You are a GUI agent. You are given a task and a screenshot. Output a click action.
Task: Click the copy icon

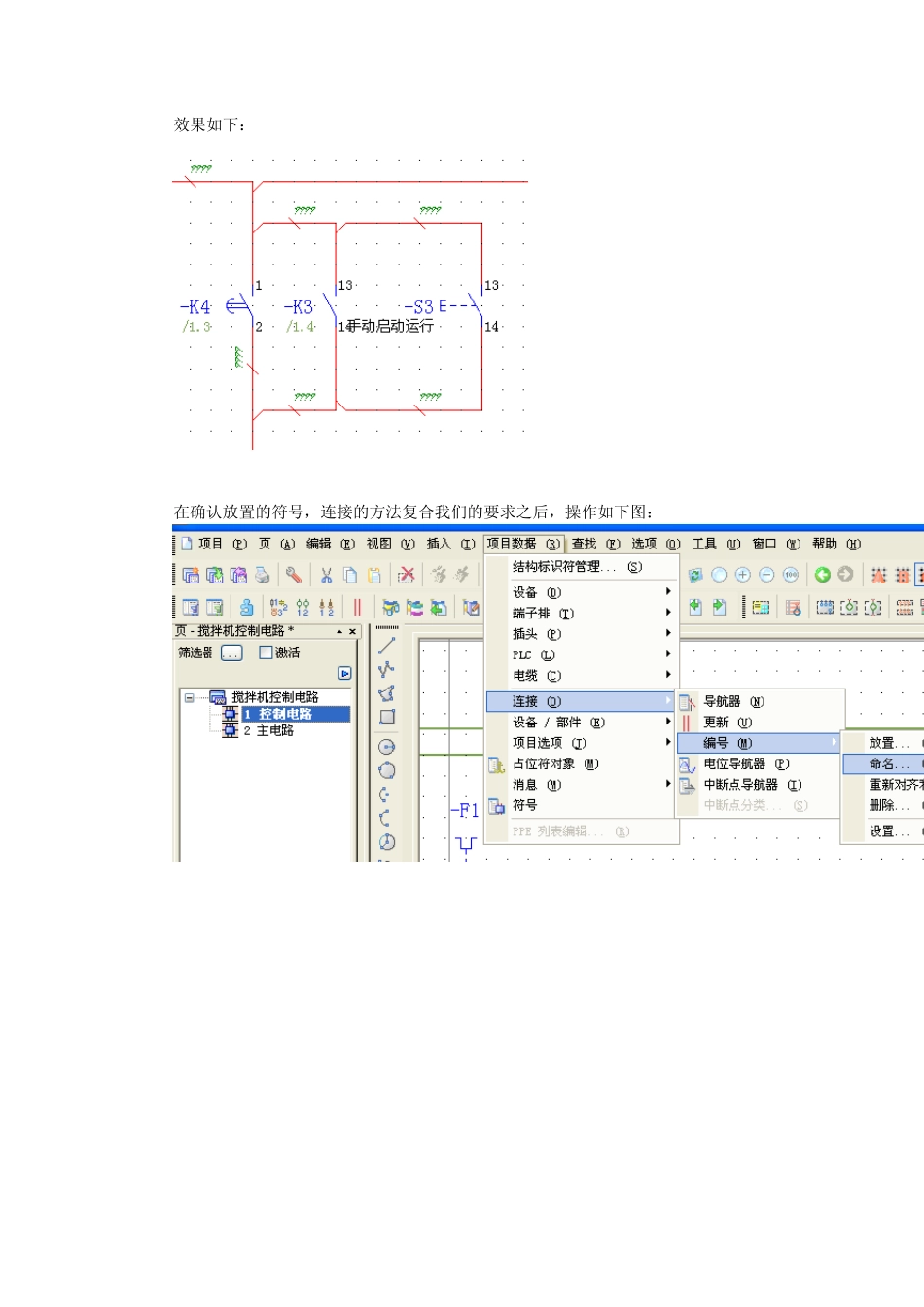350,575
